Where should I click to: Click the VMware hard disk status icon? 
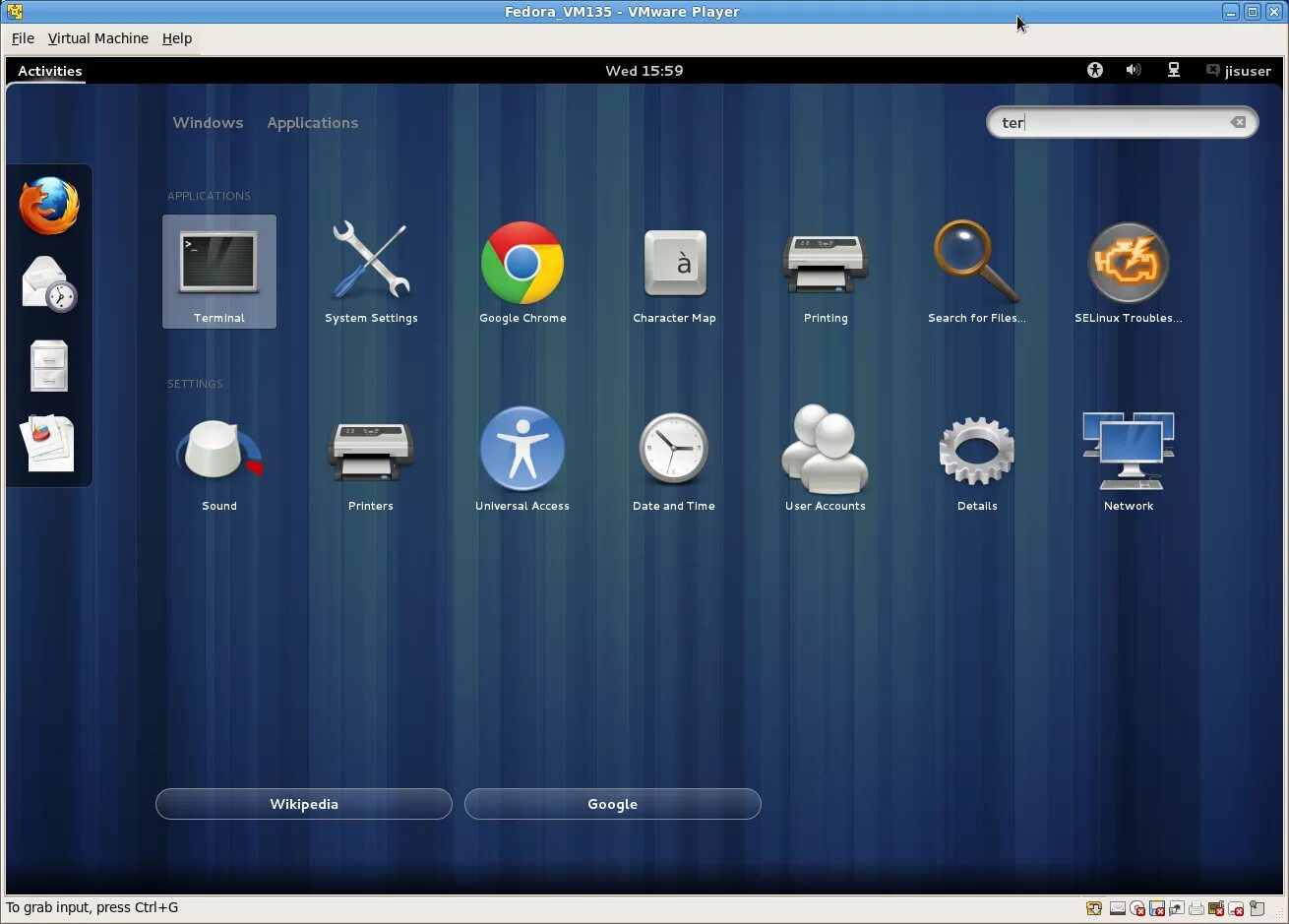[x=1118, y=908]
